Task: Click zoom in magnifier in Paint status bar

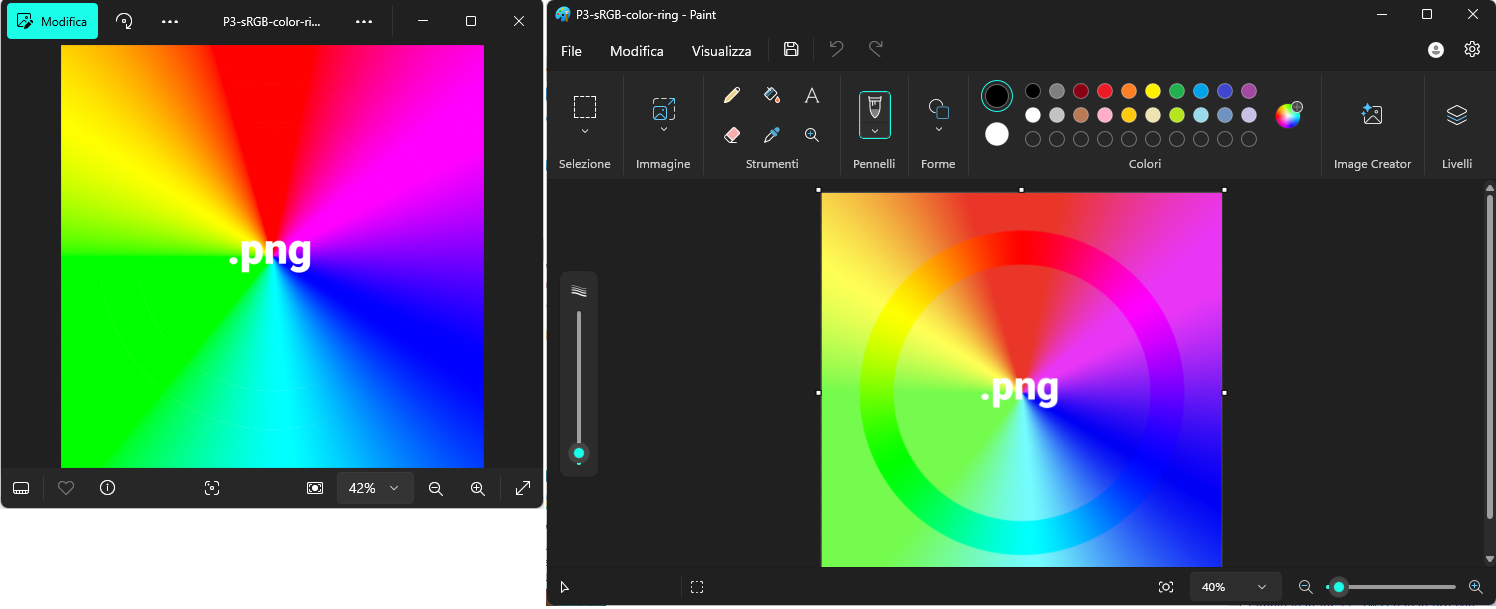Action: pos(1475,587)
